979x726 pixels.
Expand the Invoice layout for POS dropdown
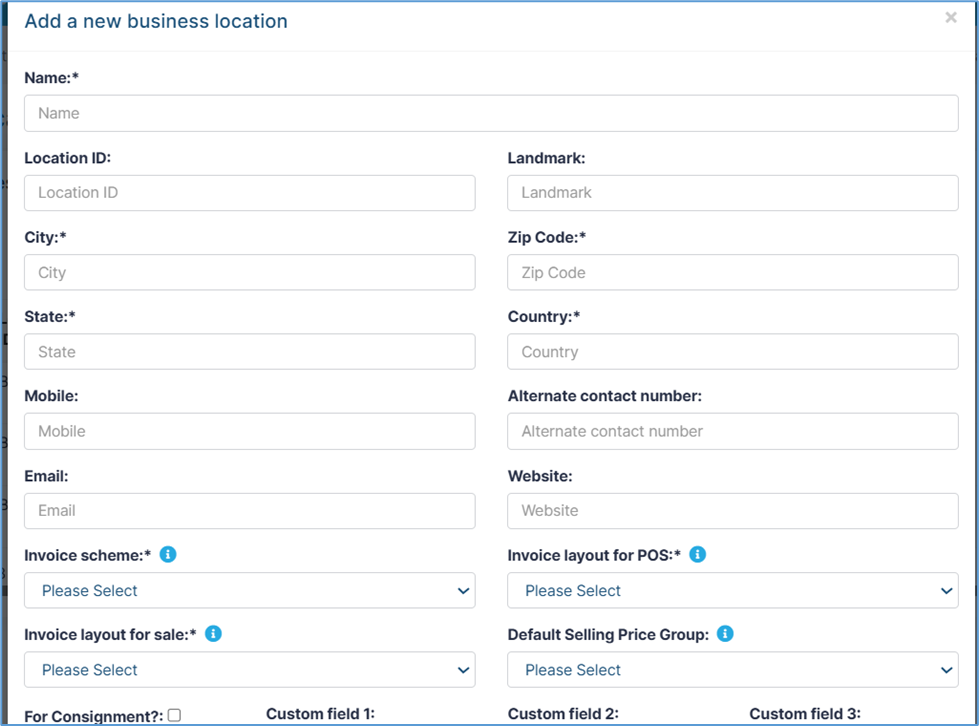732,590
